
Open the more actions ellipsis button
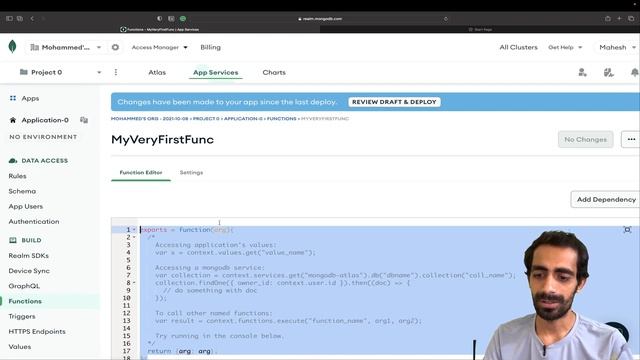tap(631, 139)
